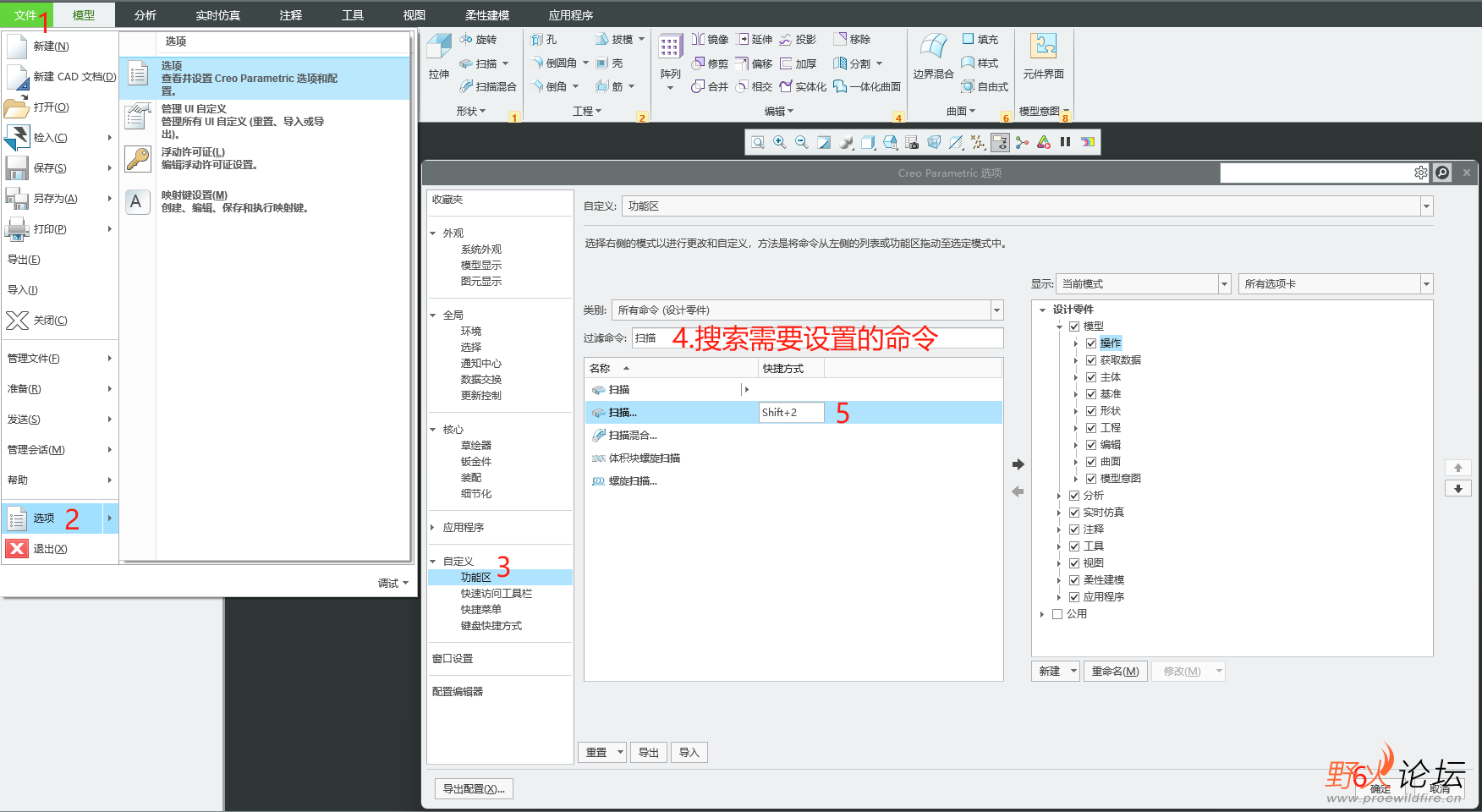This screenshot has height=812, width=1482.
Task: Click the left arrow to remove command
Action: pyautogui.click(x=1018, y=491)
